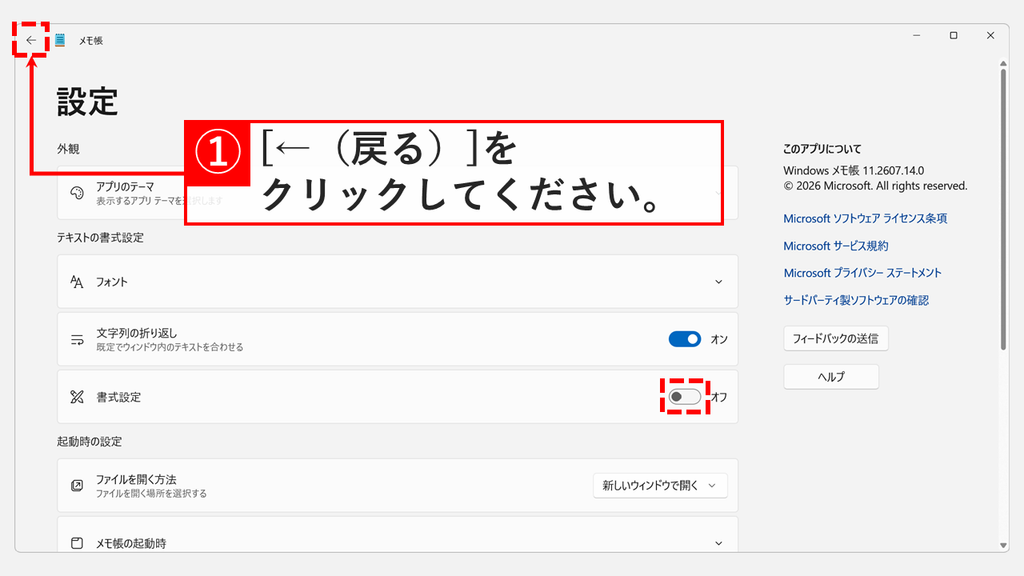
Task: Click the アプリのテーマ row label
Action: click(125, 187)
